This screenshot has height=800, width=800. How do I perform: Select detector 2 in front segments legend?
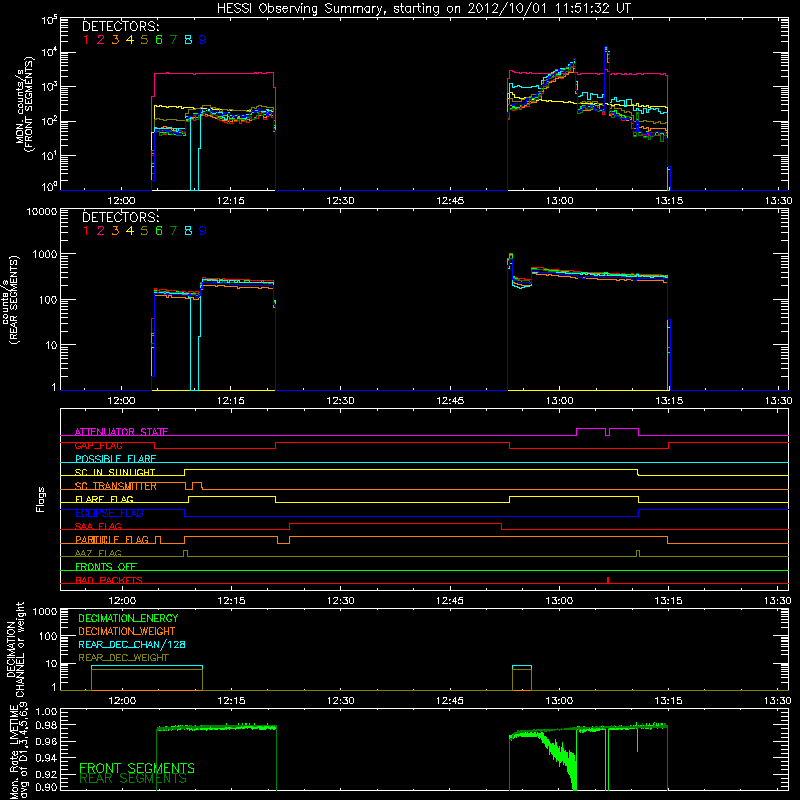[101, 40]
